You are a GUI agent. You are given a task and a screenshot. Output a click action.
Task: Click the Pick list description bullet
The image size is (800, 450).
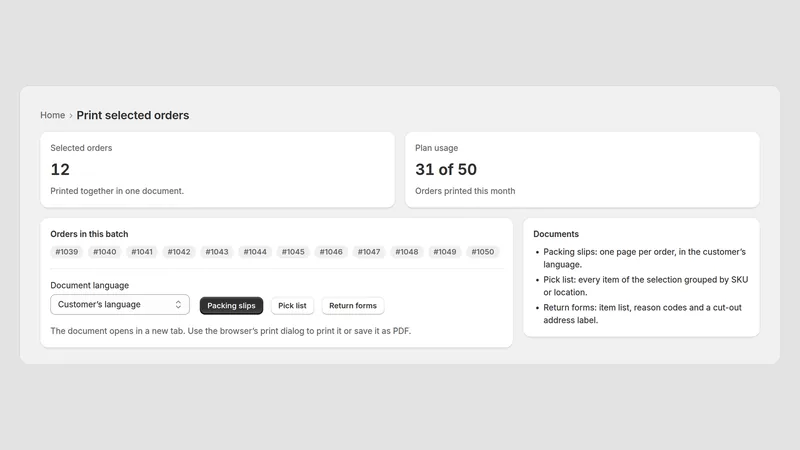645,286
